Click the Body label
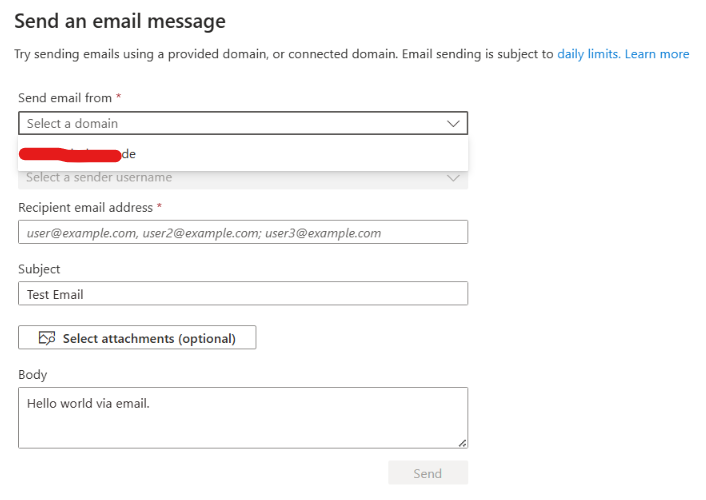This screenshot has height=500, width=706. coord(32,375)
